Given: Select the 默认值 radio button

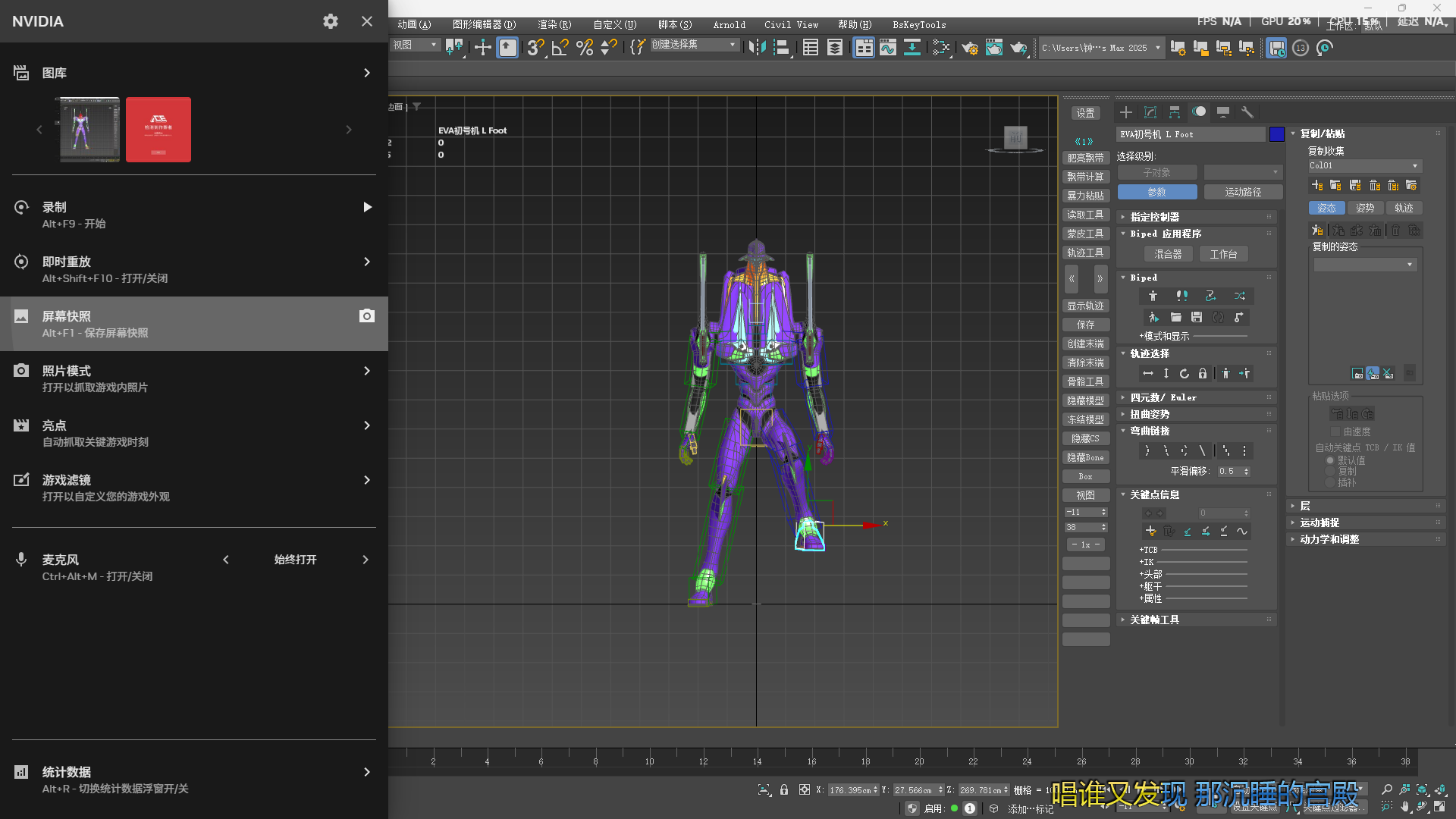Looking at the screenshot, I should click(1329, 460).
